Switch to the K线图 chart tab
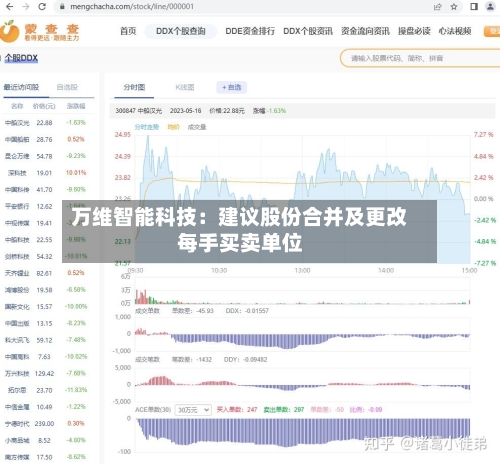Screen dimensions: 500x464 185,87
